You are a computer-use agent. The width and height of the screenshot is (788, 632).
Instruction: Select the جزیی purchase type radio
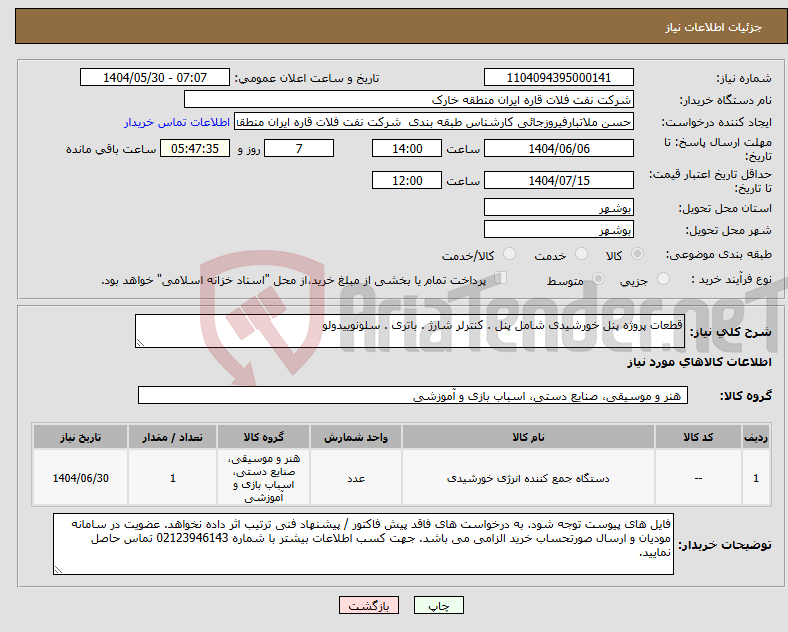(663, 279)
